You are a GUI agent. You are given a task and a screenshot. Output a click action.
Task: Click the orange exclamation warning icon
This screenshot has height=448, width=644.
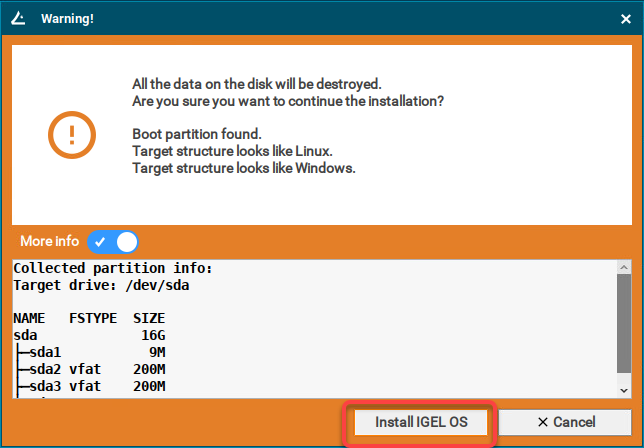(x=72, y=135)
